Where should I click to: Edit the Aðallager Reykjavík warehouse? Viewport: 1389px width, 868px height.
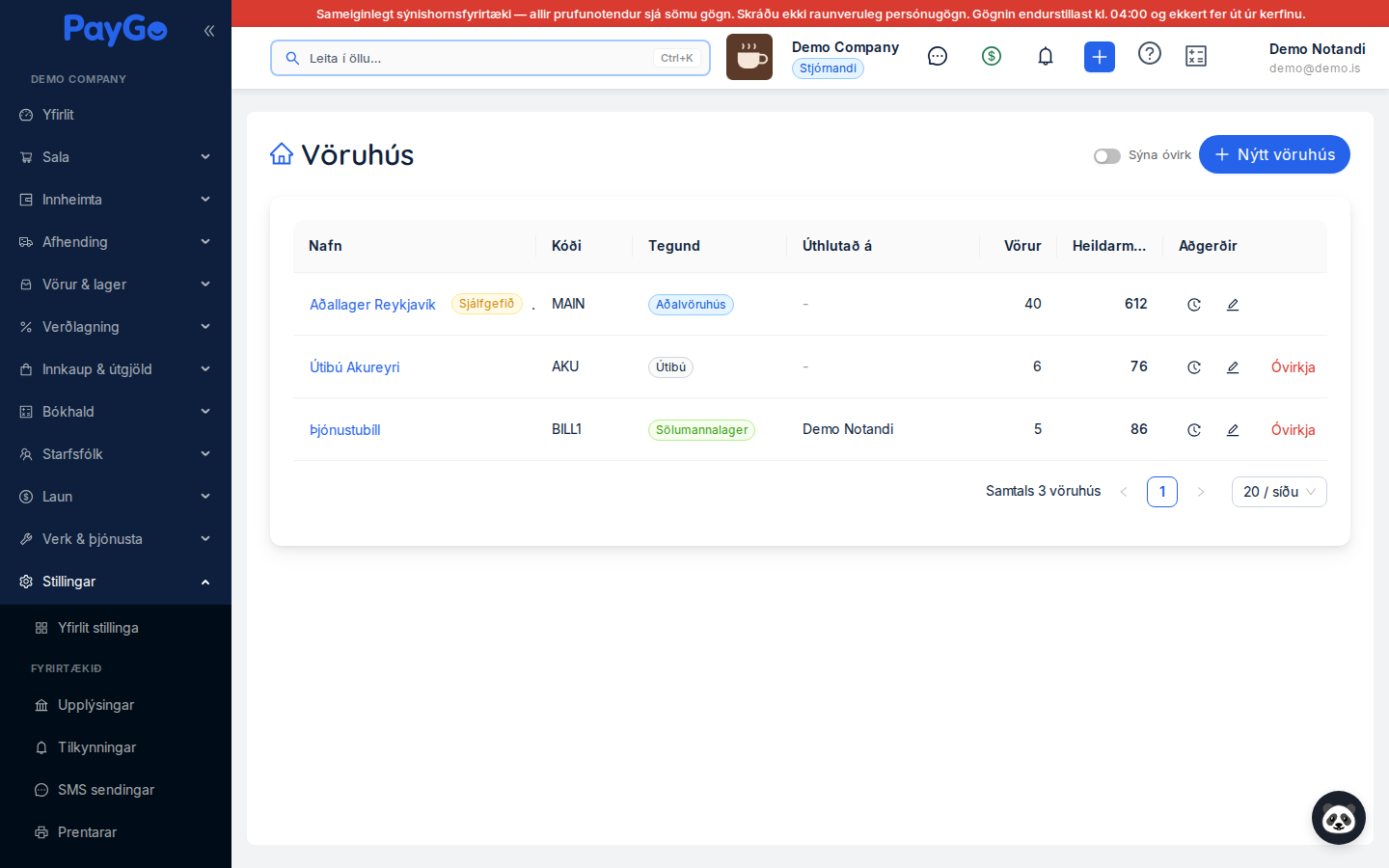[1233, 305]
